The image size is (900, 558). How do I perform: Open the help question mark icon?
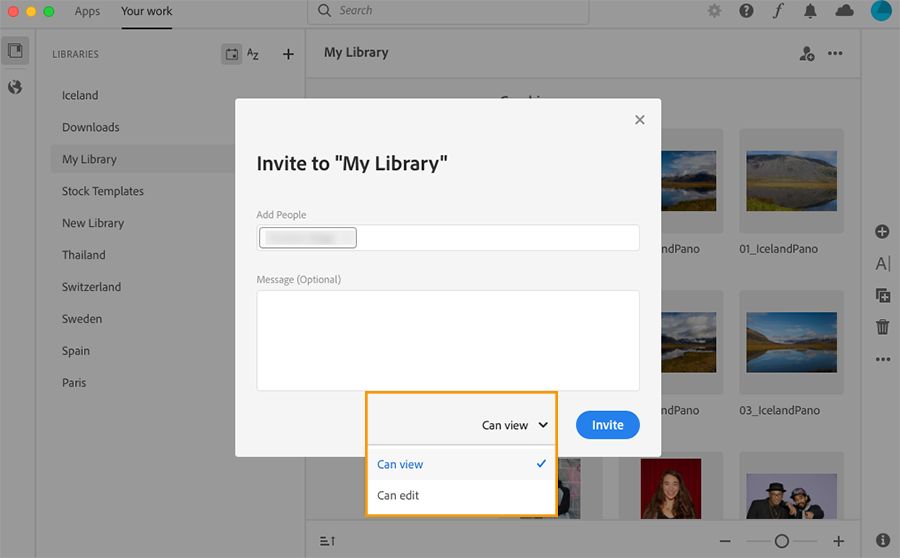coord(746,10)
